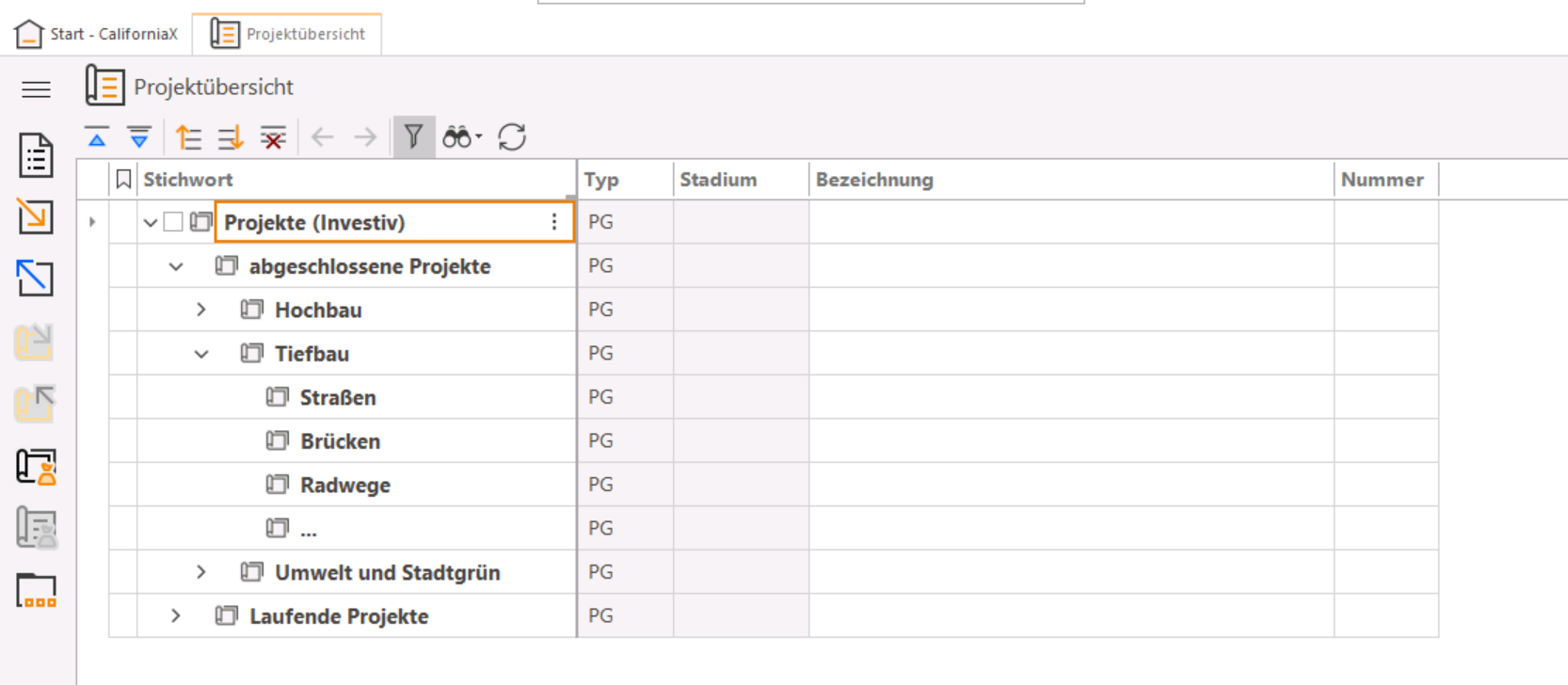Select the Straßen tree item
The image size is (1568, 685).
(338, 397)
